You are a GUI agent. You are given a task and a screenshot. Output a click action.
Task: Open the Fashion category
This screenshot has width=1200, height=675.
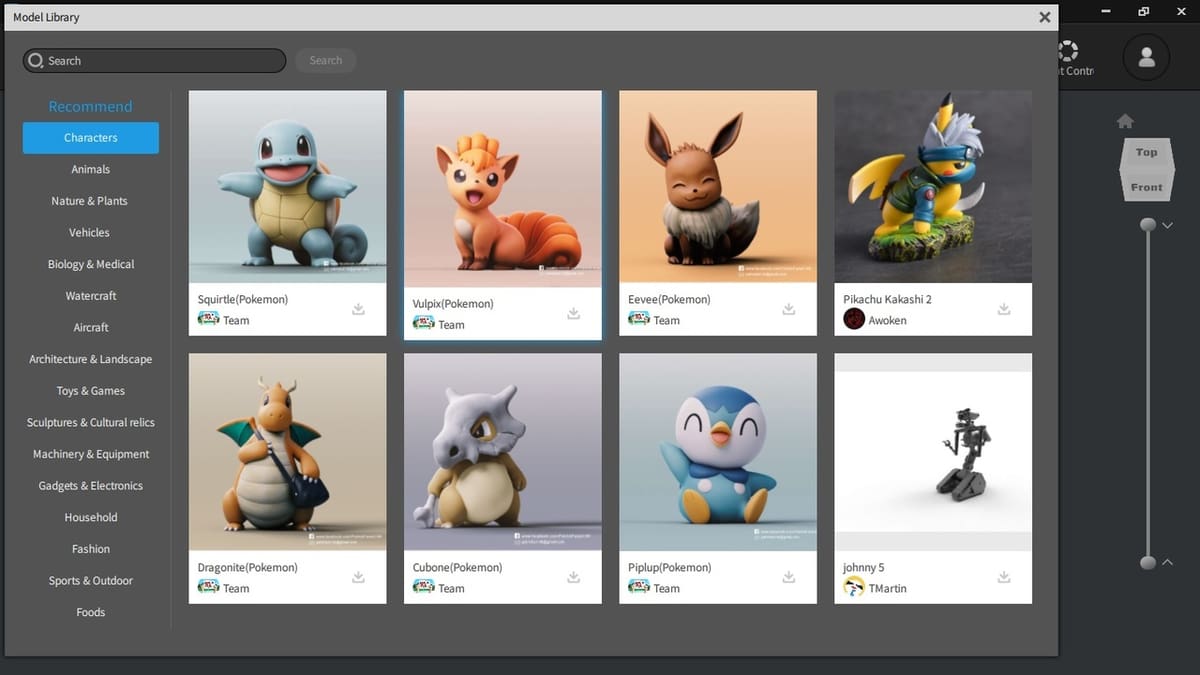tap(91, 549)
